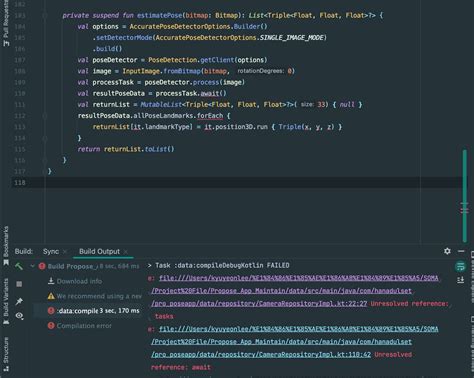The width and height of the screenshot is (474, 378).
Task: Select the Compilation error tree row
Action: coord(86,325)
